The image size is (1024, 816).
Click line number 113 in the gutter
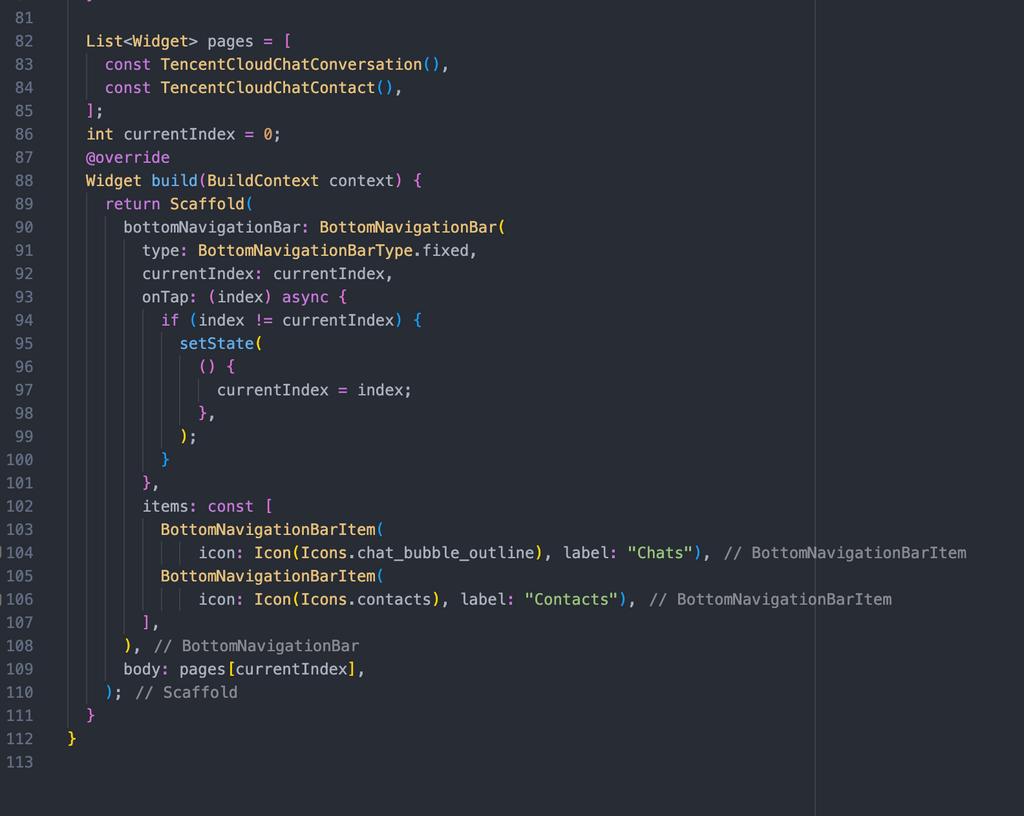coord(20,762)
